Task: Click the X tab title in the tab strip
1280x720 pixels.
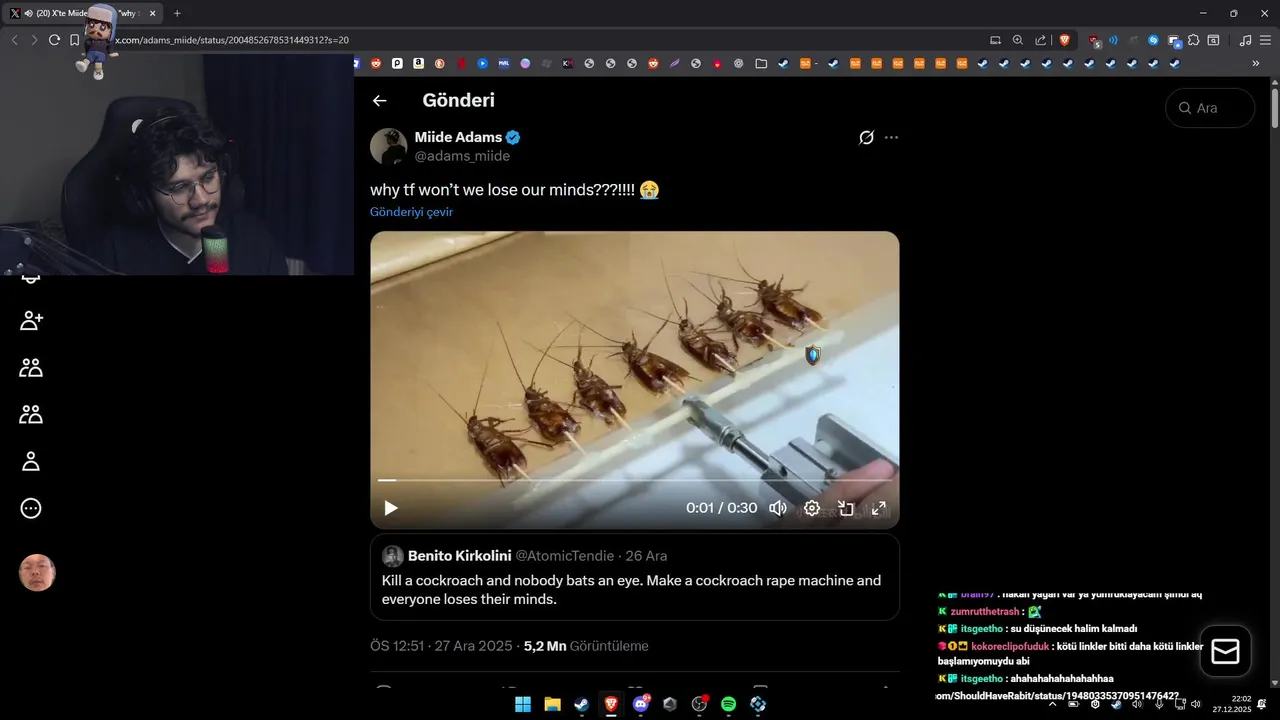Action: coord(88,13)
